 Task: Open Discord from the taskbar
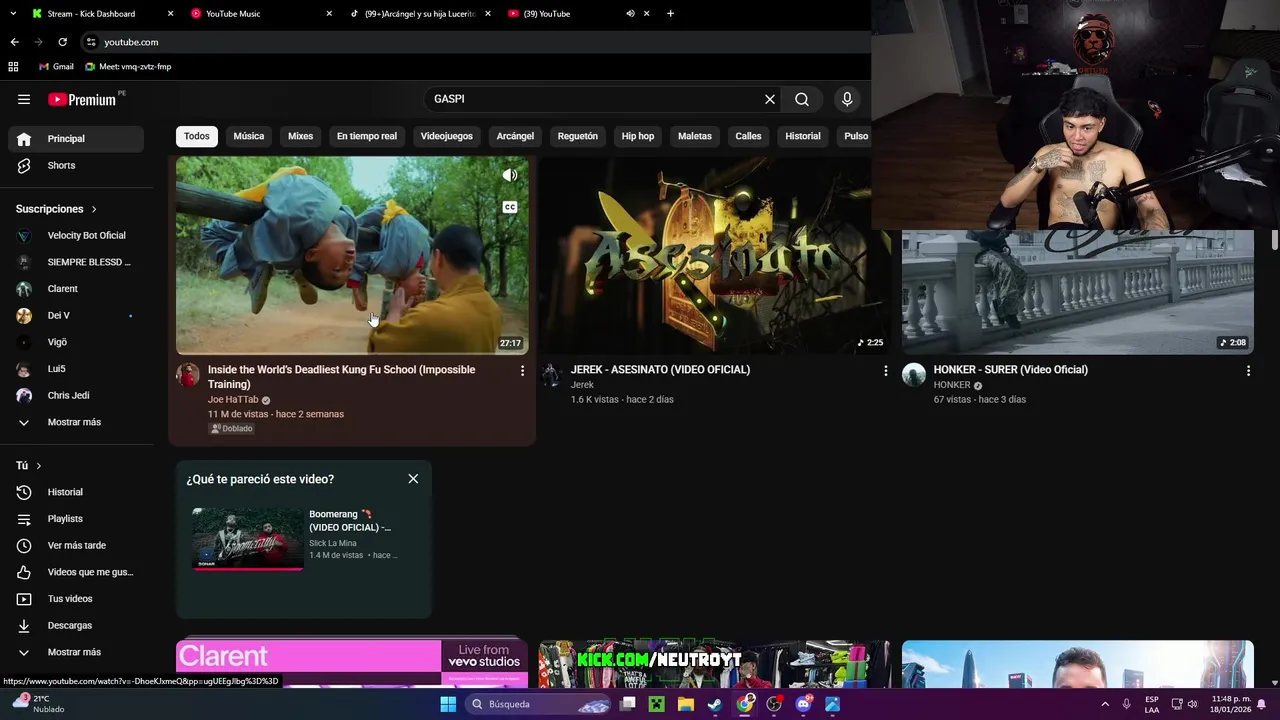[x=803, y=704]
